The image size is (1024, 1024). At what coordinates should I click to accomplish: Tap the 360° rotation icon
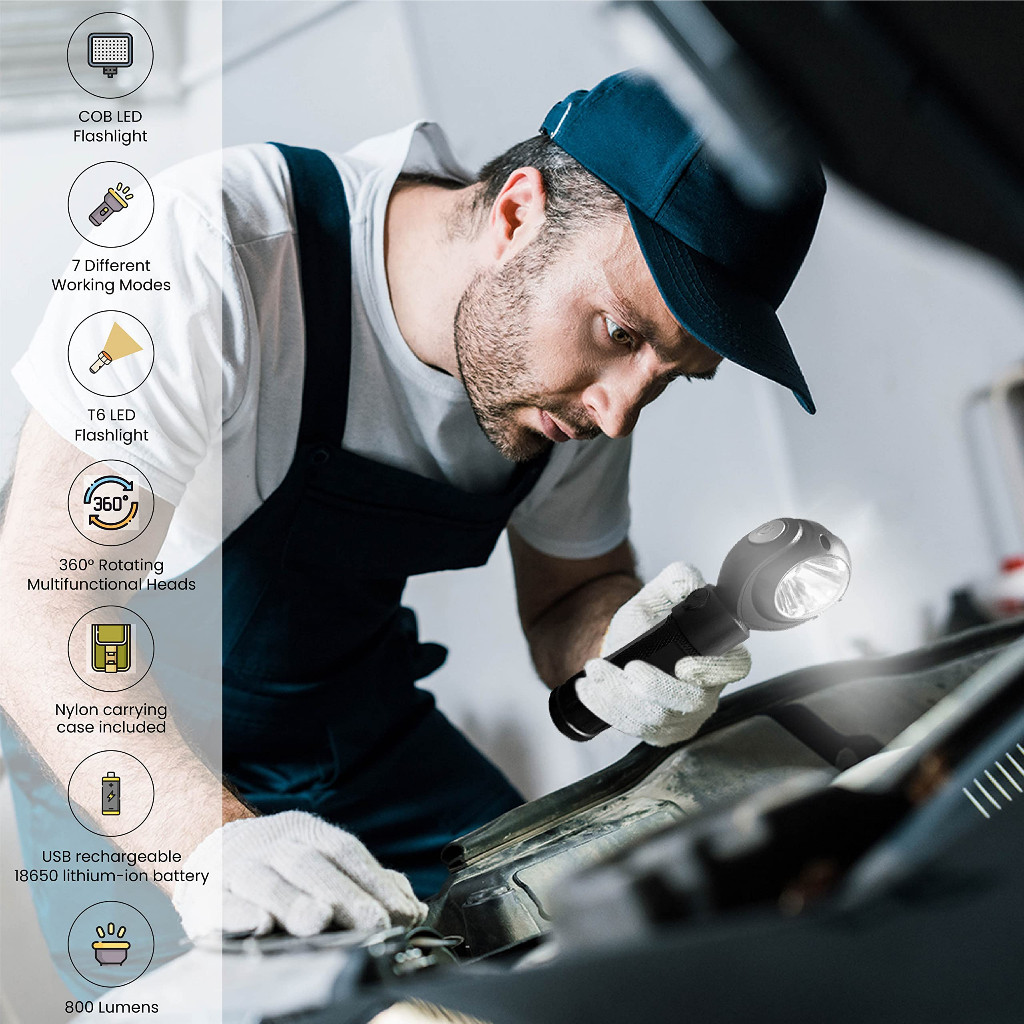pyautogui.click(x=110, y=503)
